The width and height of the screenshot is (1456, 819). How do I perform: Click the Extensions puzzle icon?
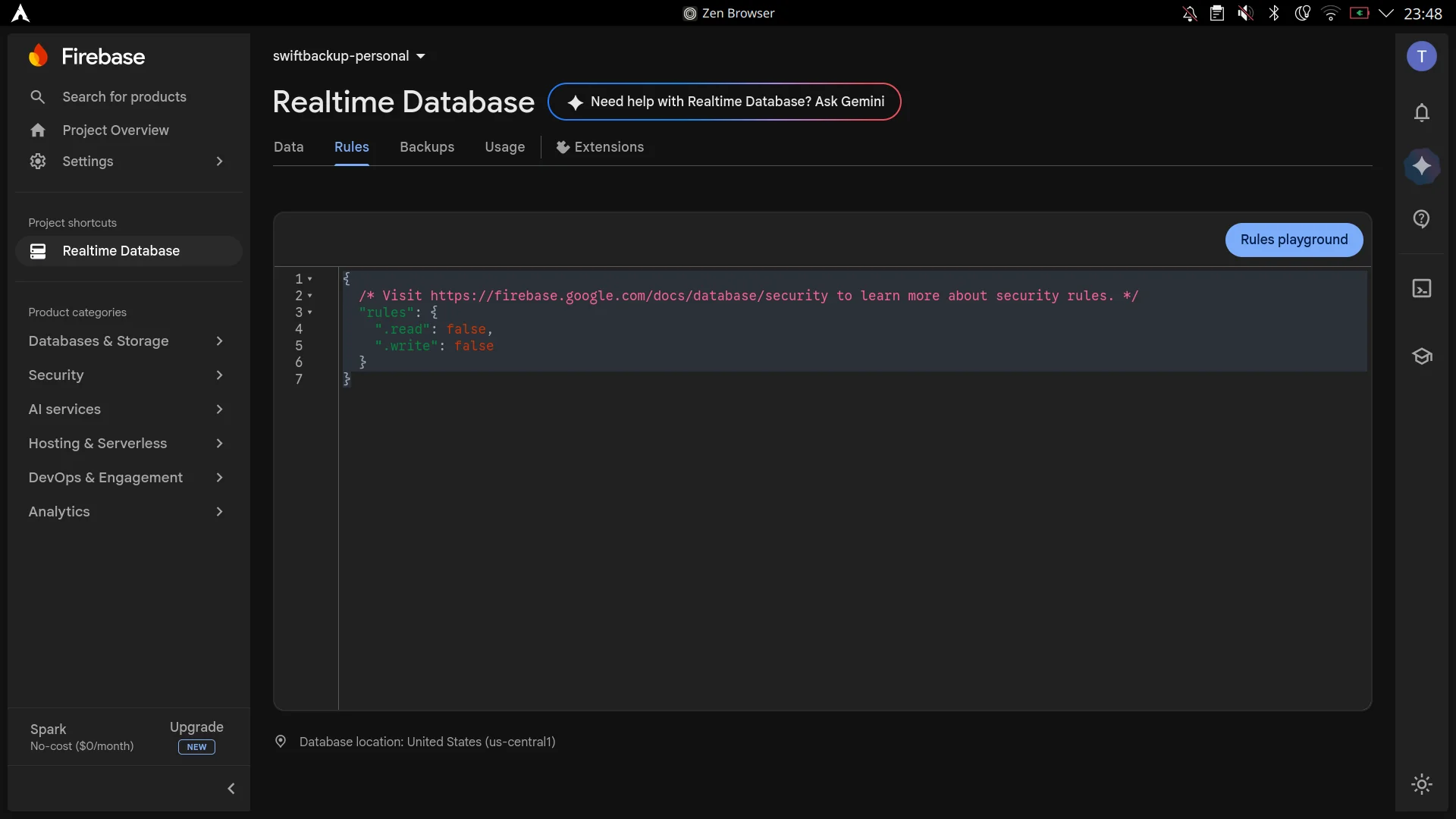tap(563, 147)
